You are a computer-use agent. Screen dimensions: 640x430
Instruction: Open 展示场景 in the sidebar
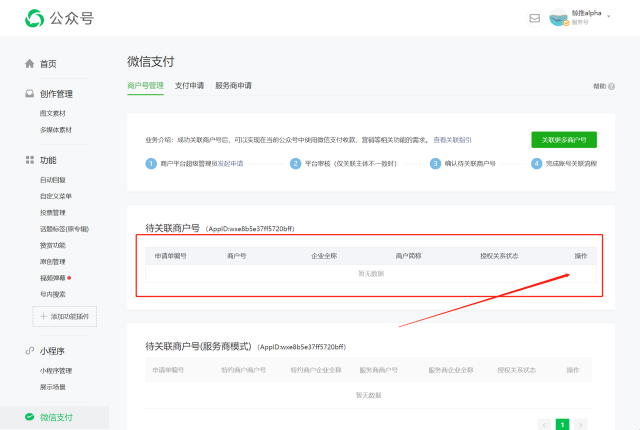click(53, 387)
